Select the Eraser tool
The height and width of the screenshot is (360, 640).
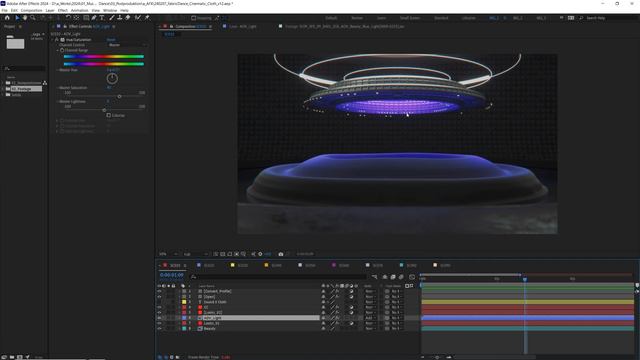[128, 18]
